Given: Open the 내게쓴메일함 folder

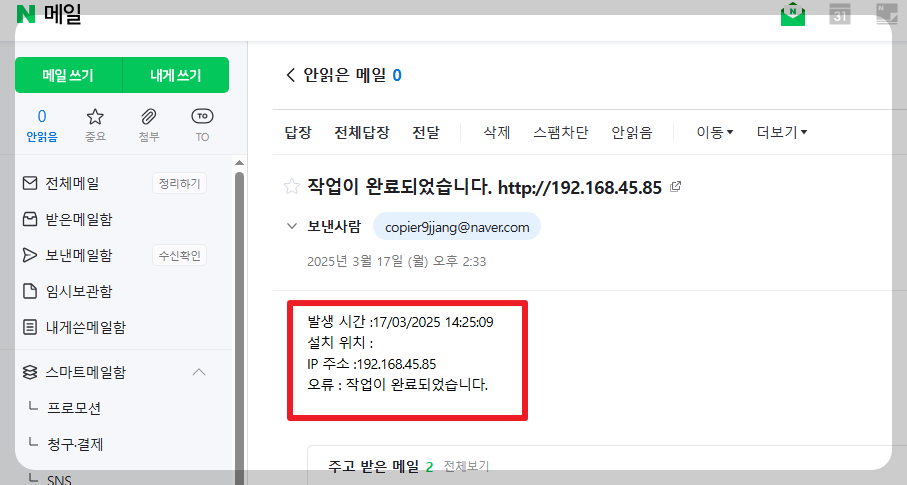Looking at the screenshot, I should [86, 327].
